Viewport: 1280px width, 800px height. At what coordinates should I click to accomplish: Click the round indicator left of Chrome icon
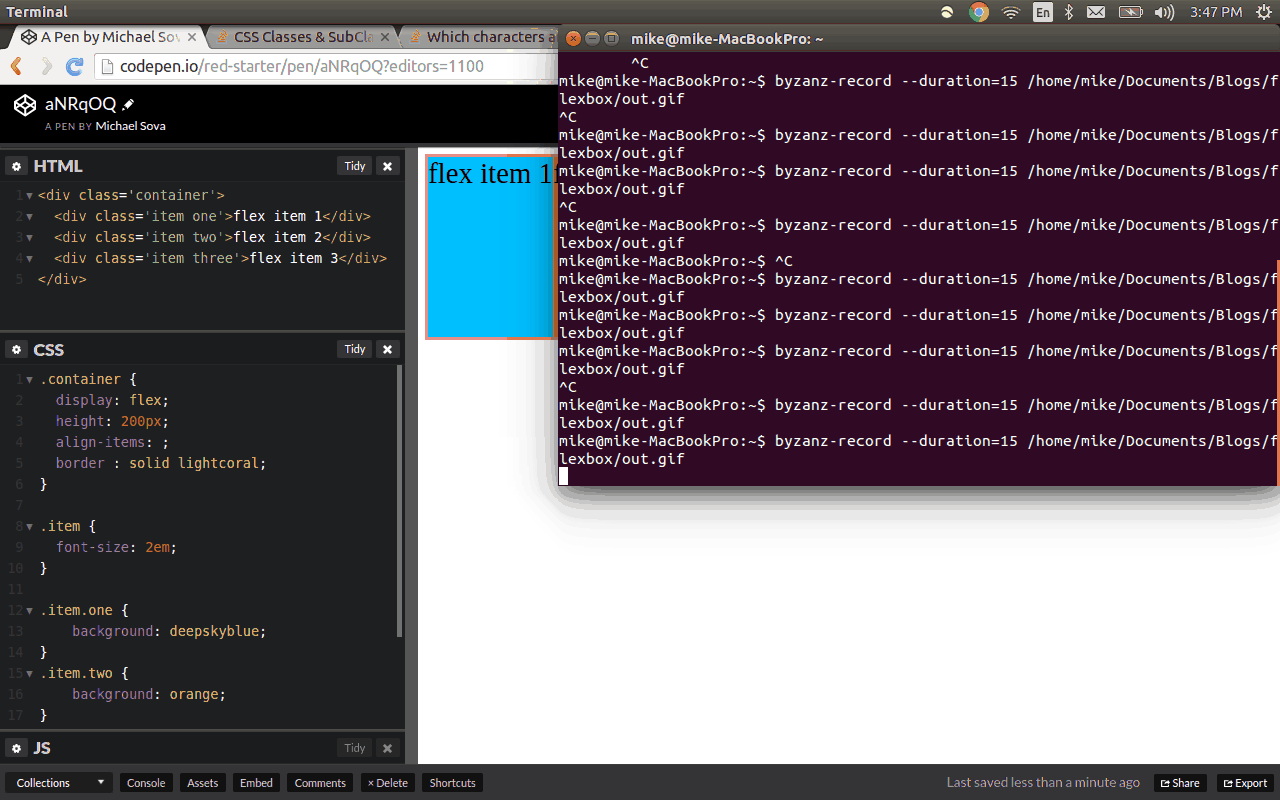(x=947, y=12)
